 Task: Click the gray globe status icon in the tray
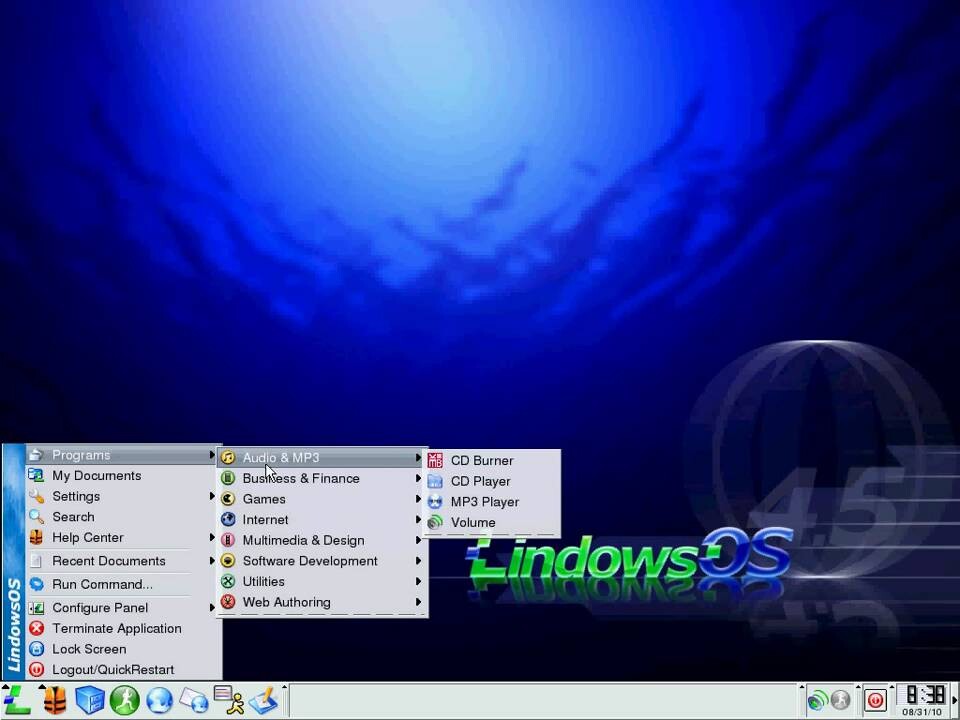[840, 701]
